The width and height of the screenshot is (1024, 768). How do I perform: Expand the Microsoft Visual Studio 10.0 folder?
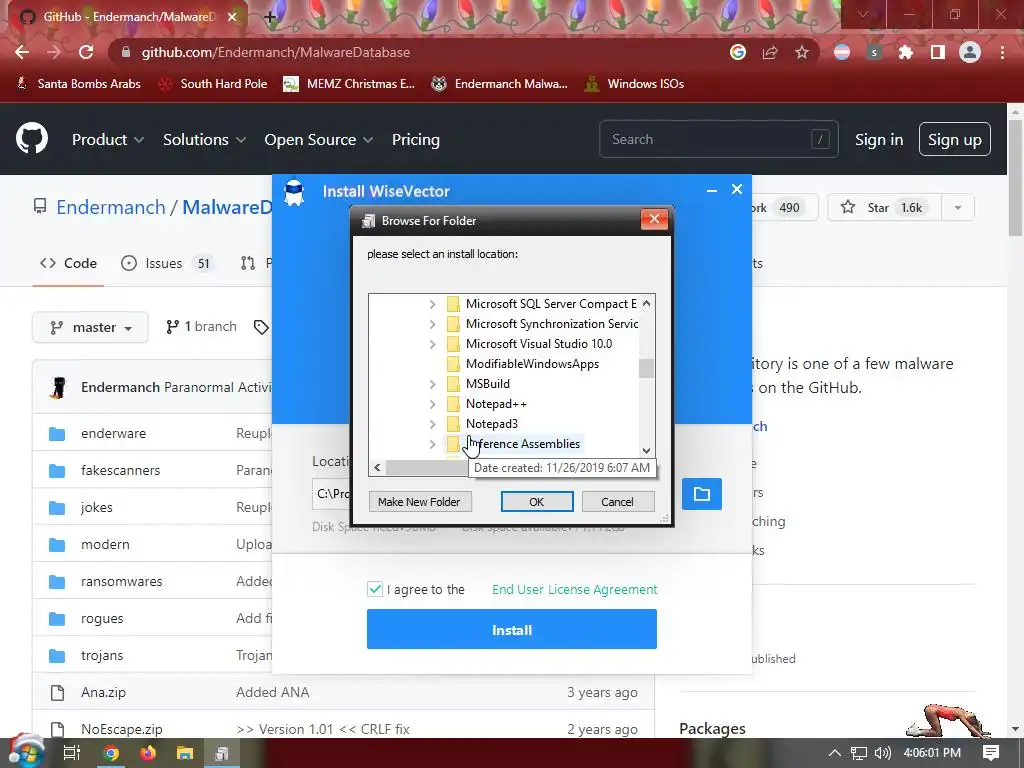click(x=432, y=344)
